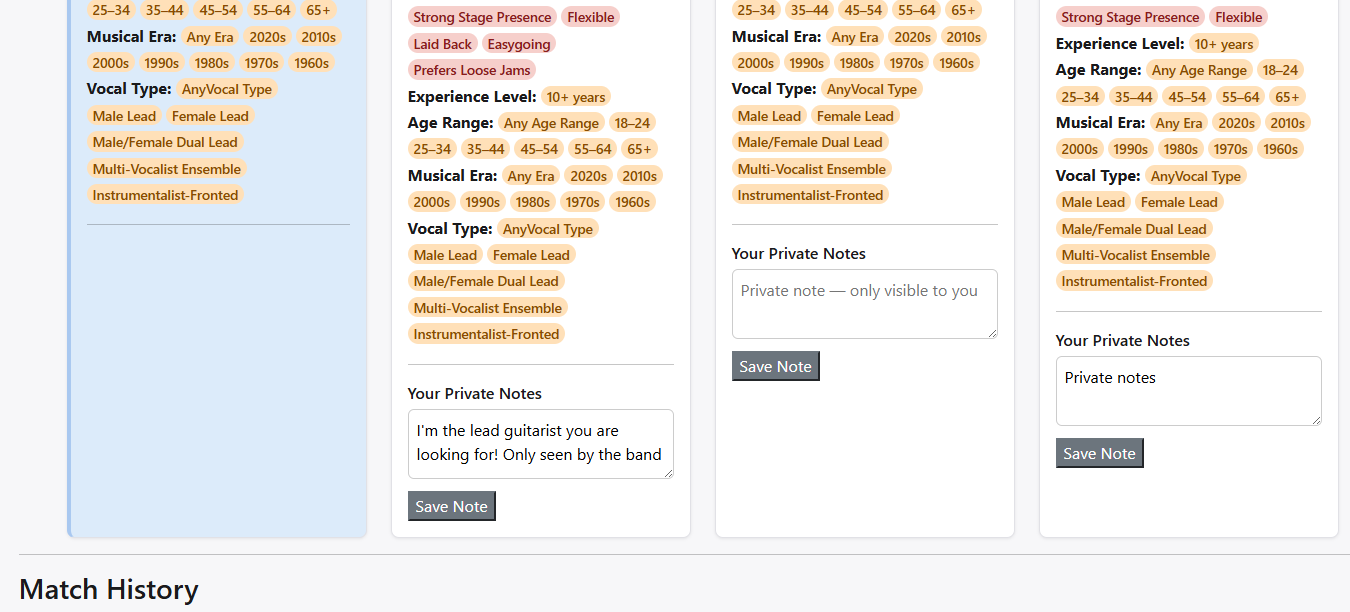Image resolution: width=1350 pixels, height=612 pixels.
Task: Click the 'Male Lead' tag in the blue card
Action: point(124,116)
